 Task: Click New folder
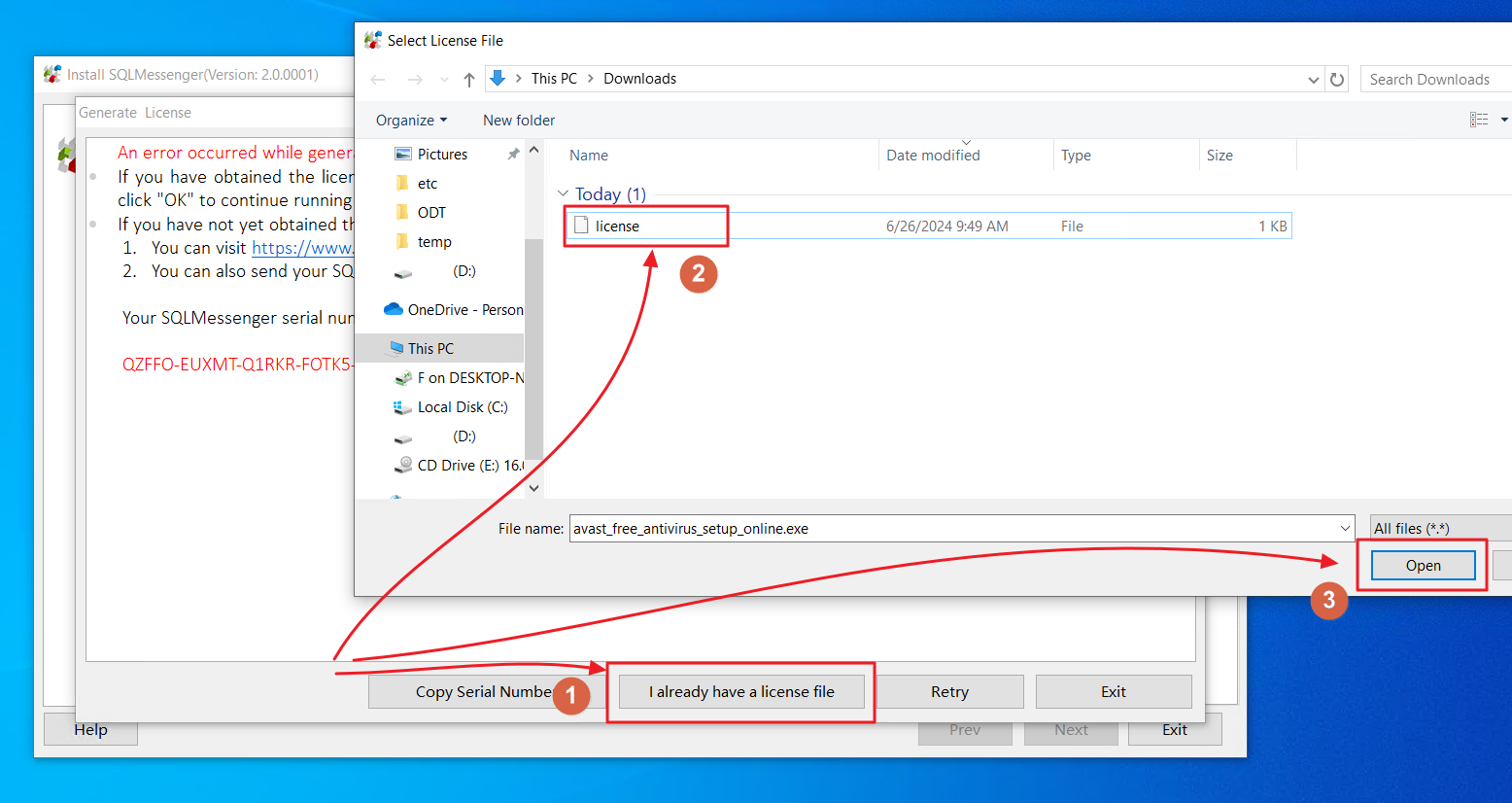519,121
